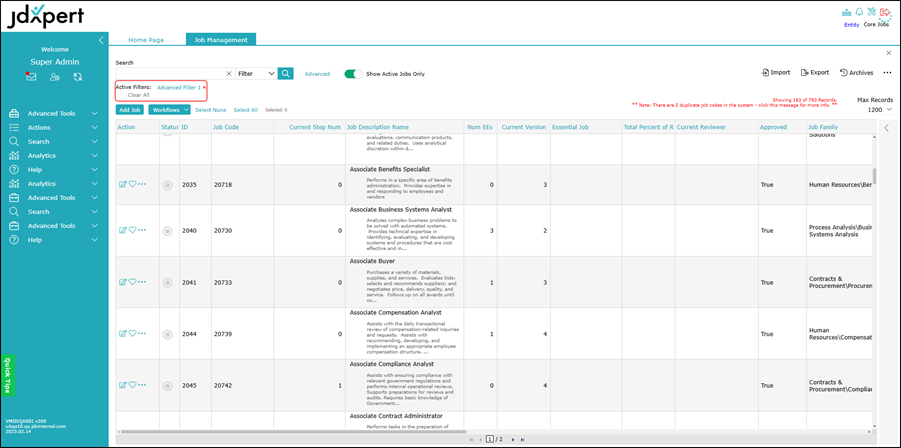Image resolution: width=901 pixels, height=448 pixels.
Task: Click the Select All link
Action: 245,110
